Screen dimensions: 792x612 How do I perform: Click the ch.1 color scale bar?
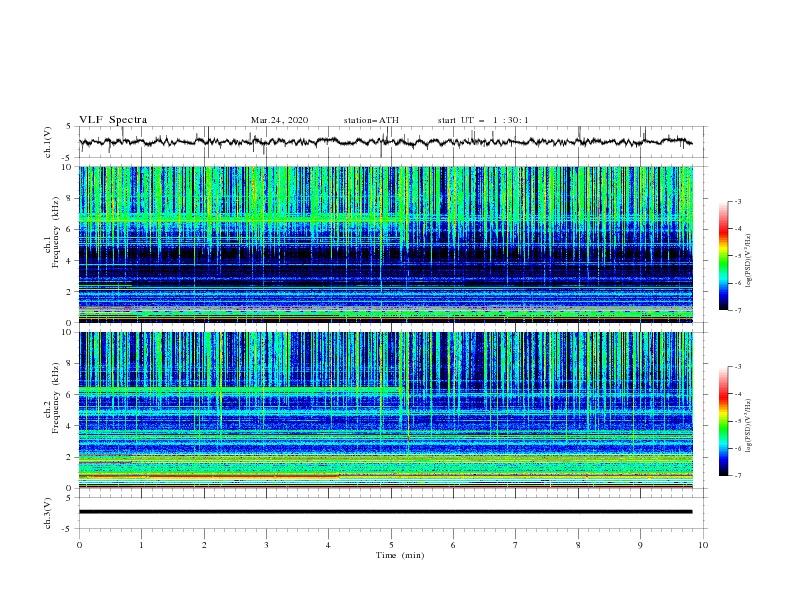coord(724,256)
